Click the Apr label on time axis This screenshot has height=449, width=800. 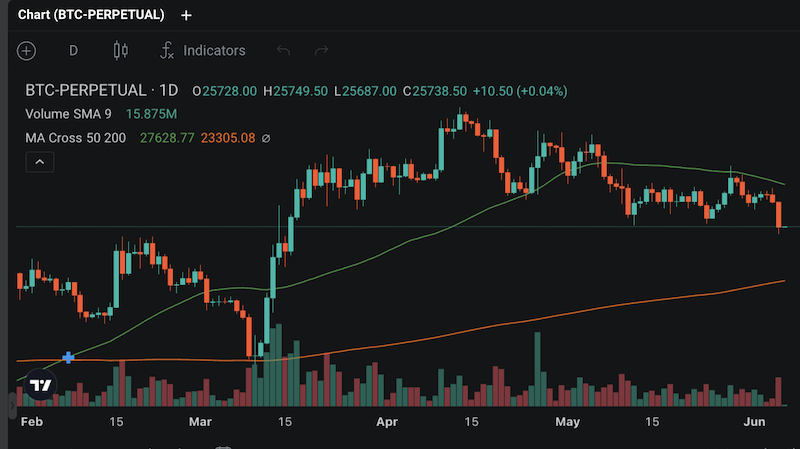387,422
